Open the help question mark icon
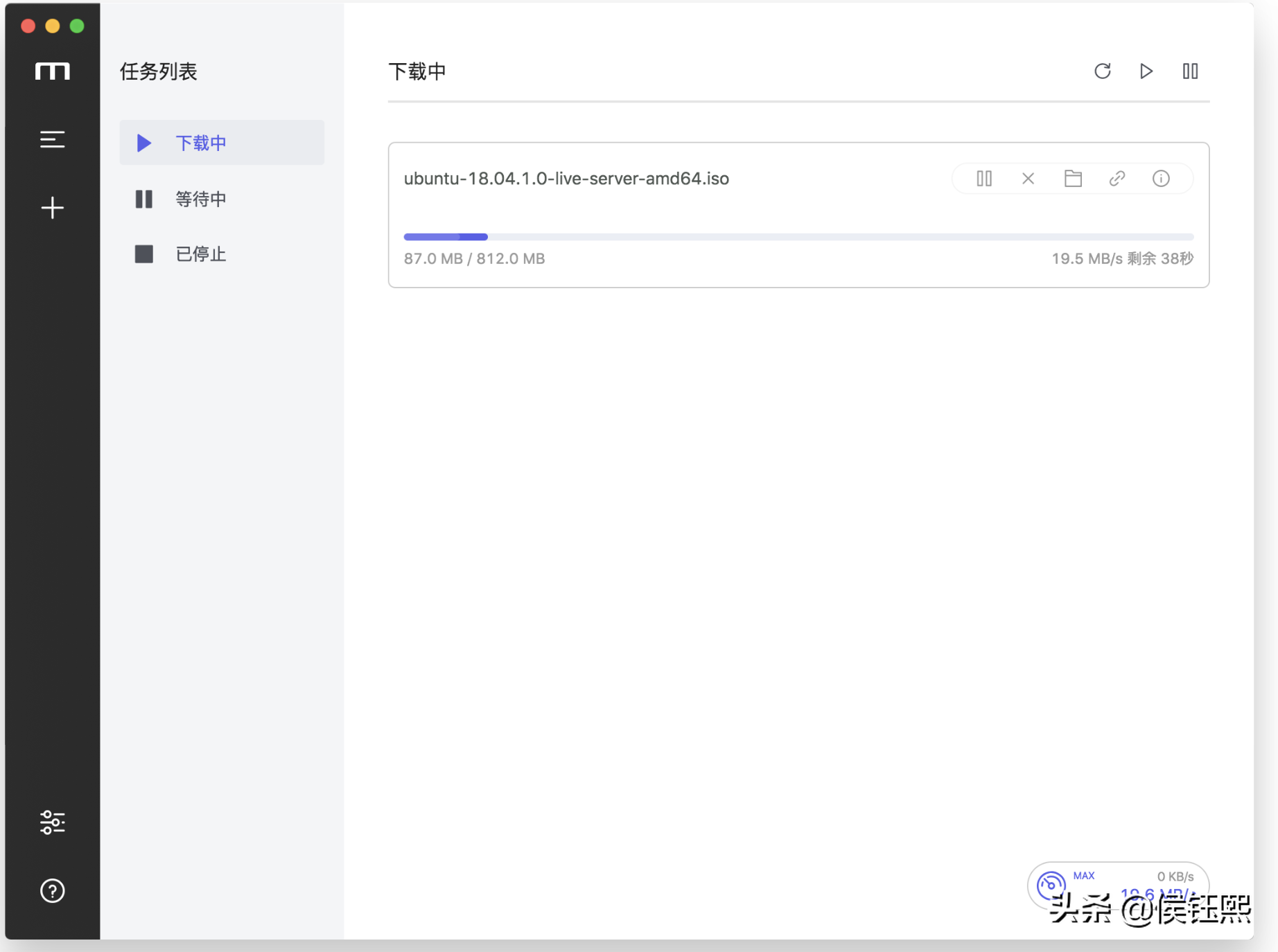This screenshot has width=1278, height=952. tap(53, 890)
